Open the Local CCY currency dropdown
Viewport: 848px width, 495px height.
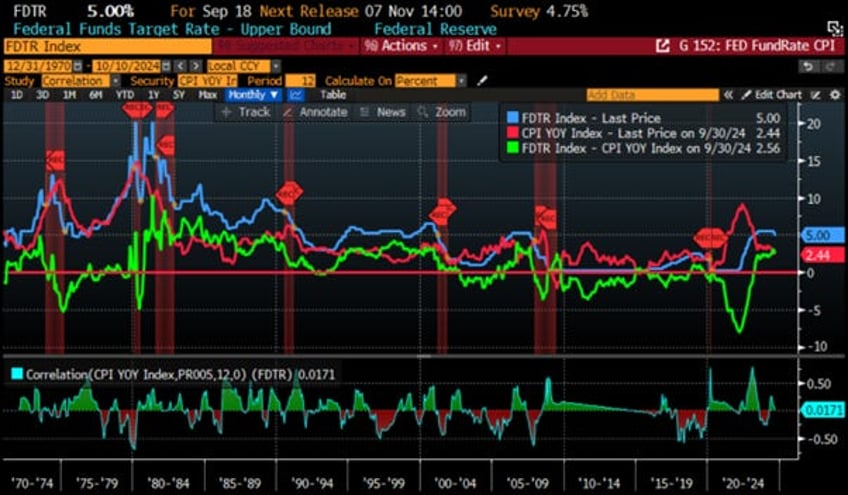pyautogui.click(x=244, y=66)
